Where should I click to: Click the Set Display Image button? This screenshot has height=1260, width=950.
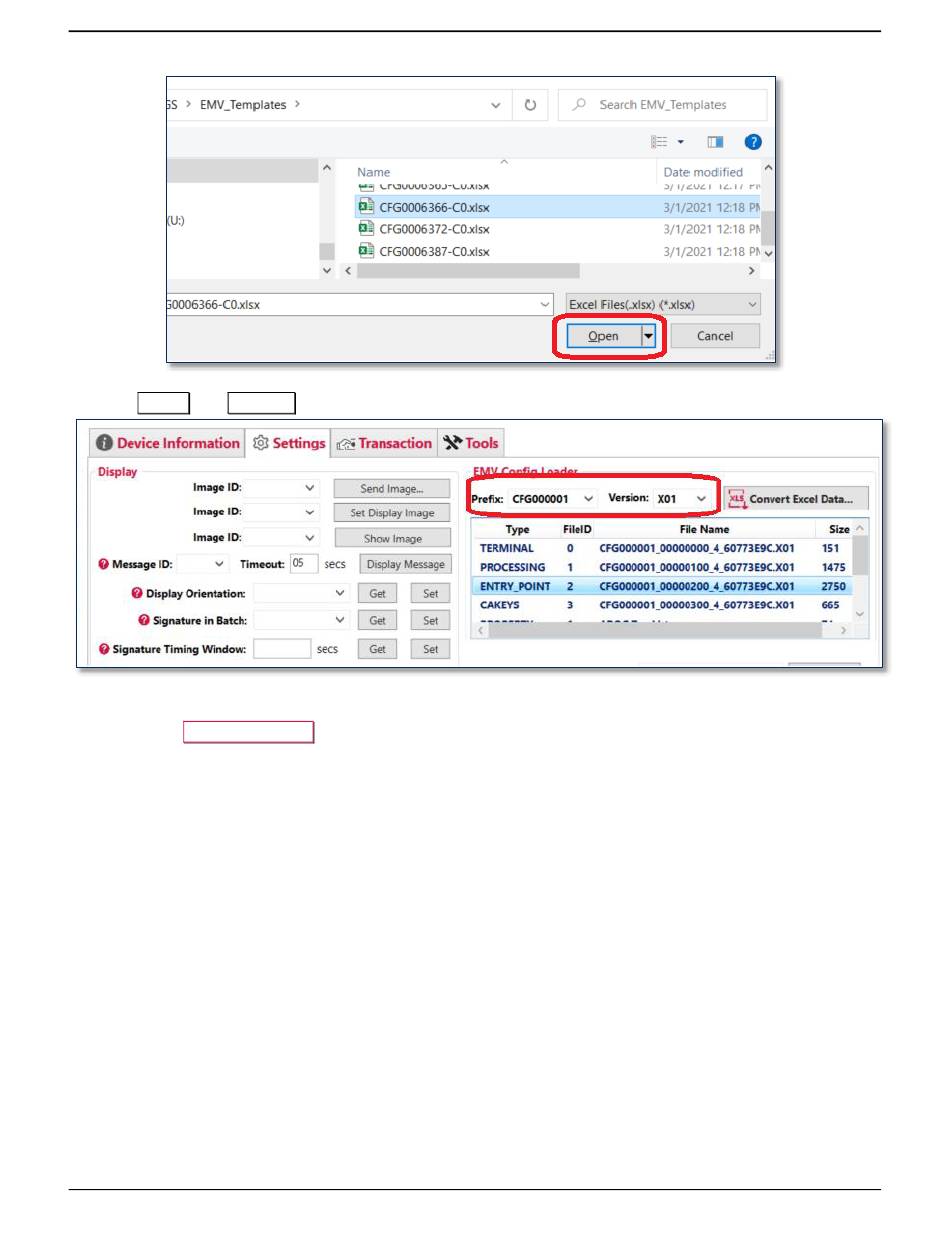[392, 513]
